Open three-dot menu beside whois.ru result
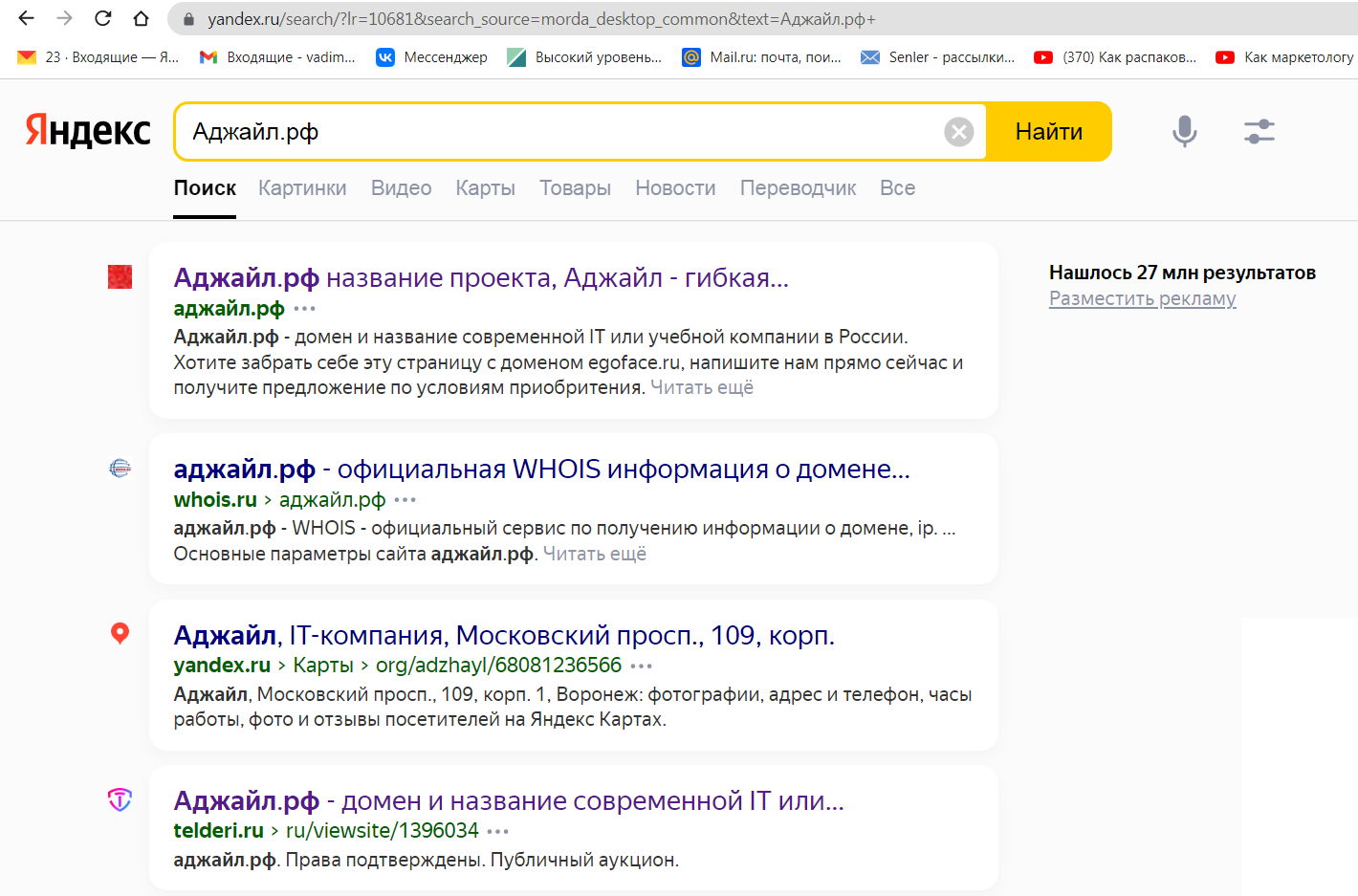Image resolution: width=1358 pixels, height=896 pixels. [405, 500]
